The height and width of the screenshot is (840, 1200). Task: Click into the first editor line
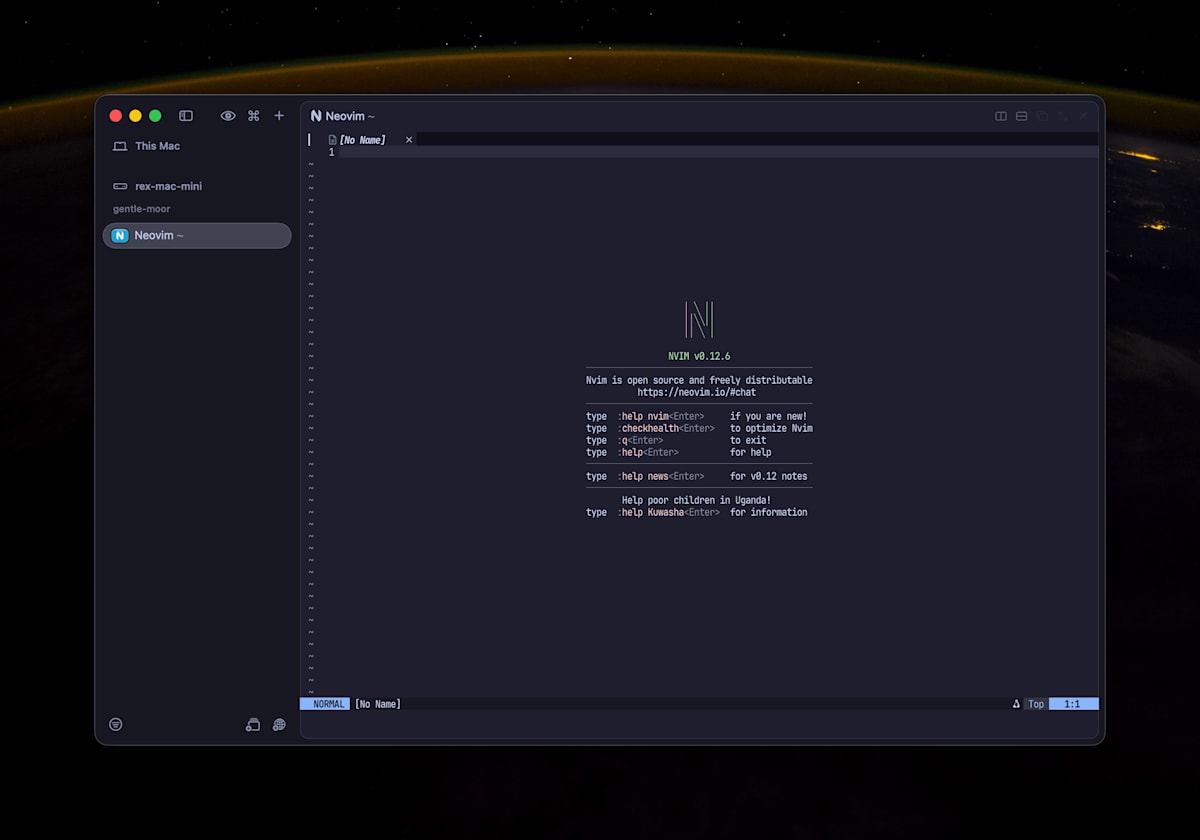tap(718, 152)
